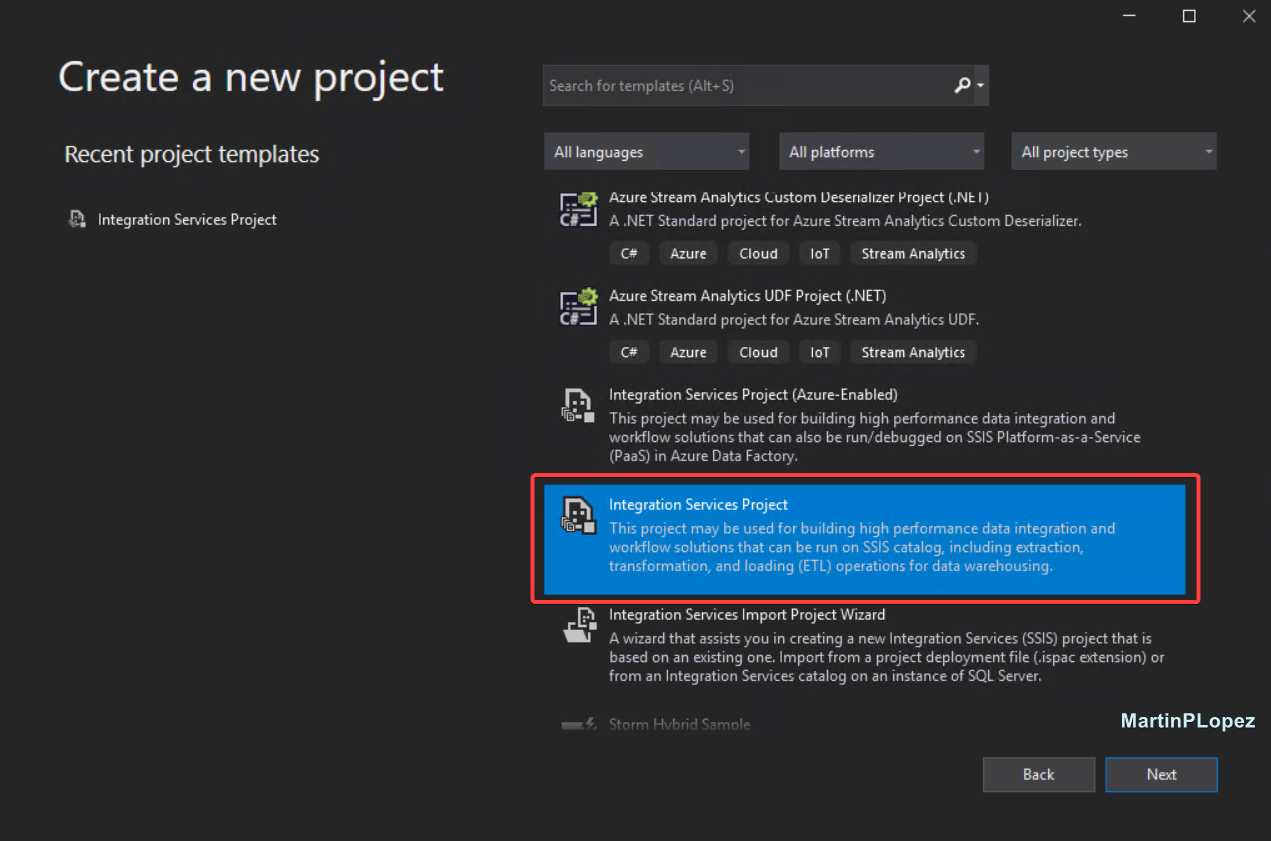This screenshot has width=1271, height=841.
Task: Open recent template Integration Services Project
Action: point(187,219)
